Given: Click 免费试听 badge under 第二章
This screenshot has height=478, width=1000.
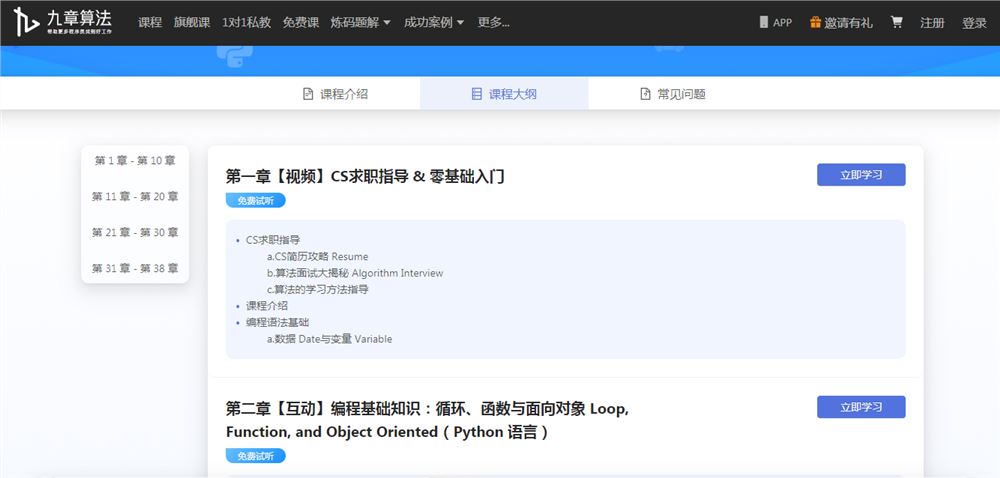Looking at the screenshot, I should pos(256,456).
